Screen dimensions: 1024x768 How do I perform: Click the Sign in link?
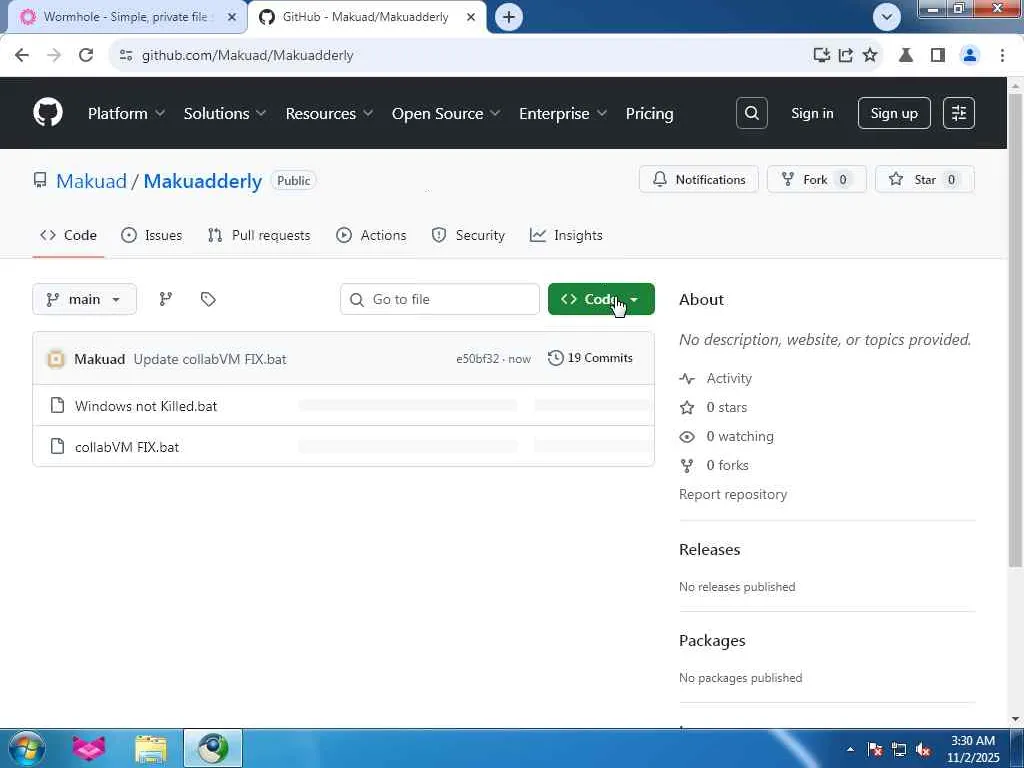point(812,113)
